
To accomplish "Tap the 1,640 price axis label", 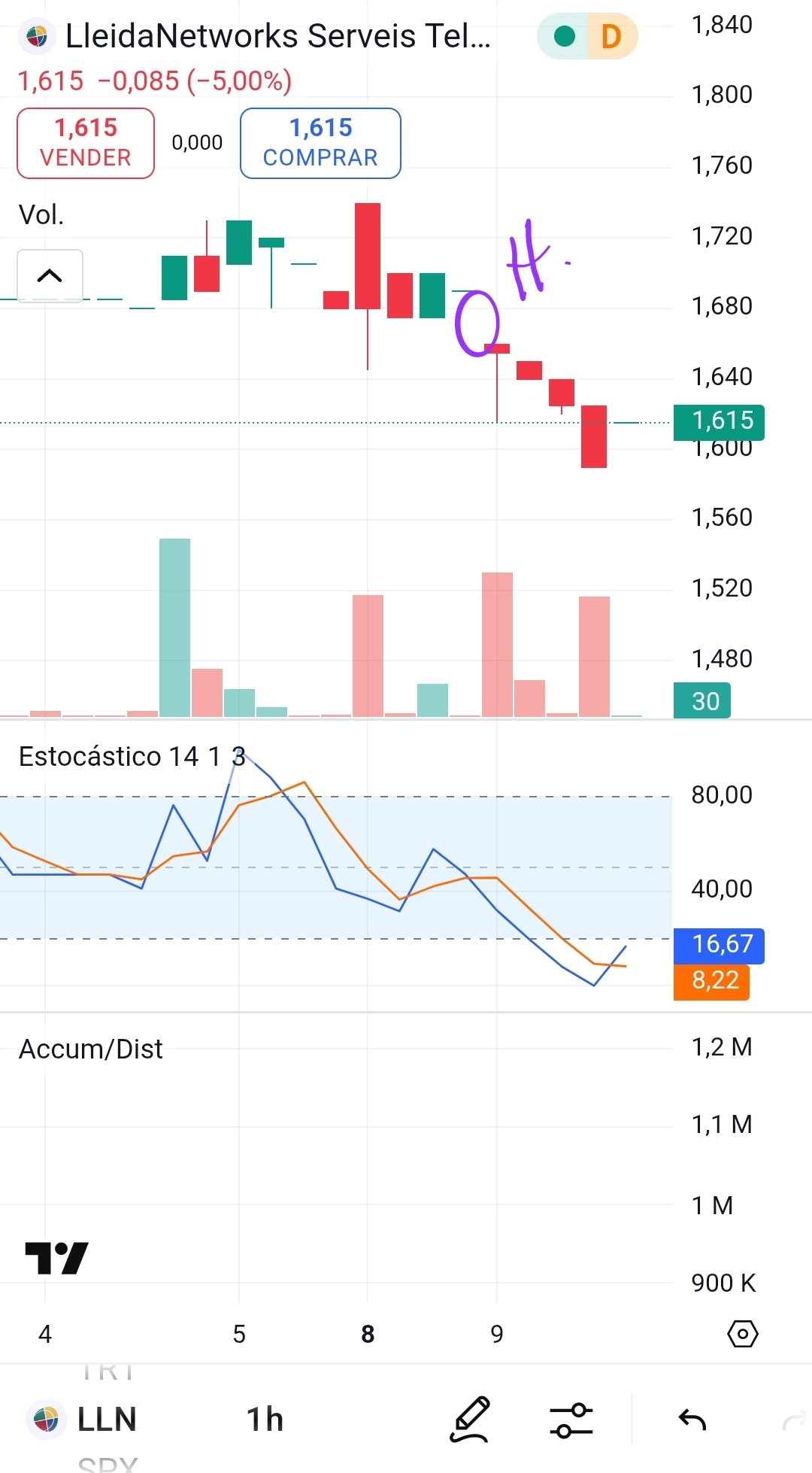I will 722,377.
